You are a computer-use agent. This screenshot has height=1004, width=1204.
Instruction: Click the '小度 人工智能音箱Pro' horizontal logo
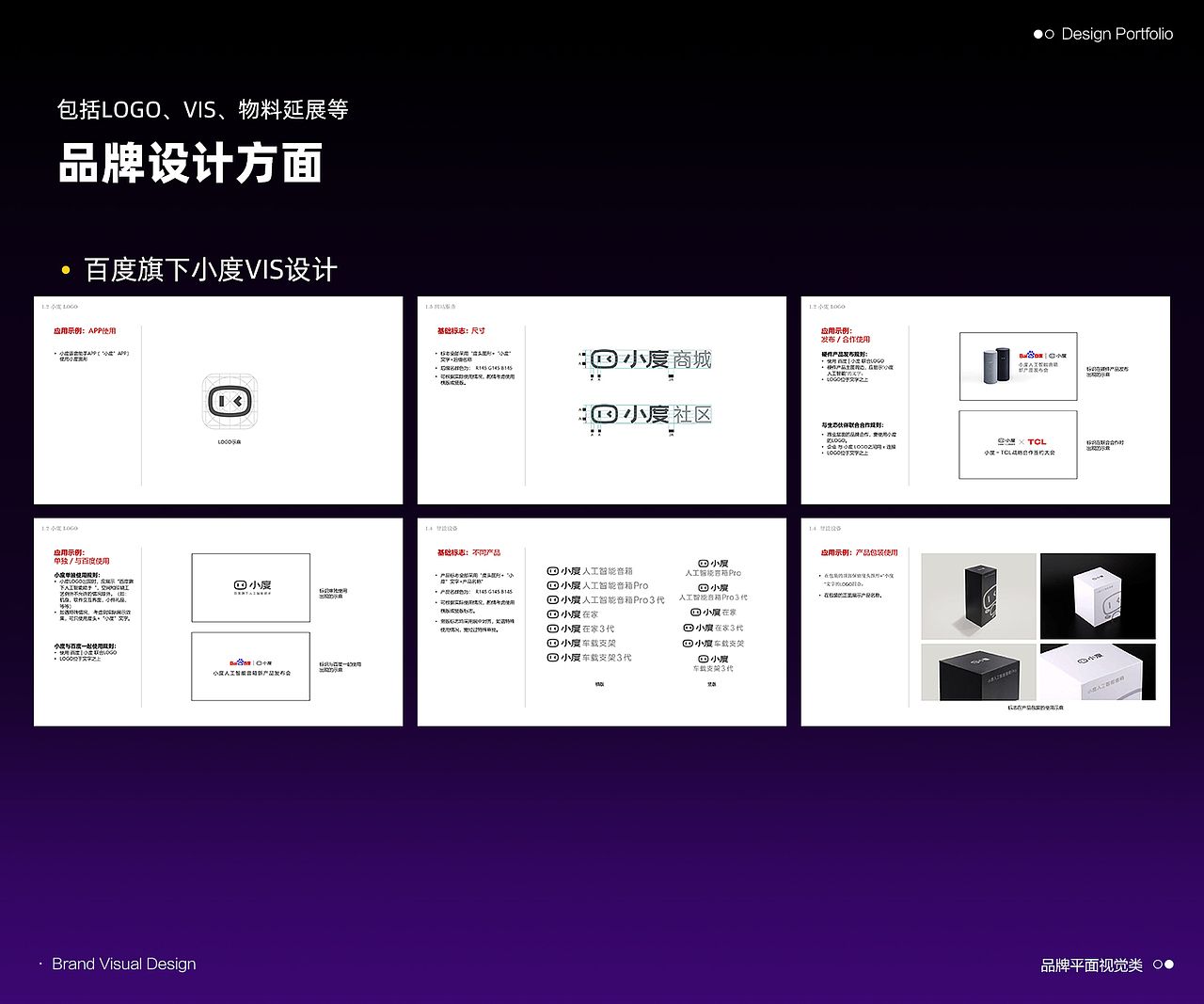pos(597,585)
